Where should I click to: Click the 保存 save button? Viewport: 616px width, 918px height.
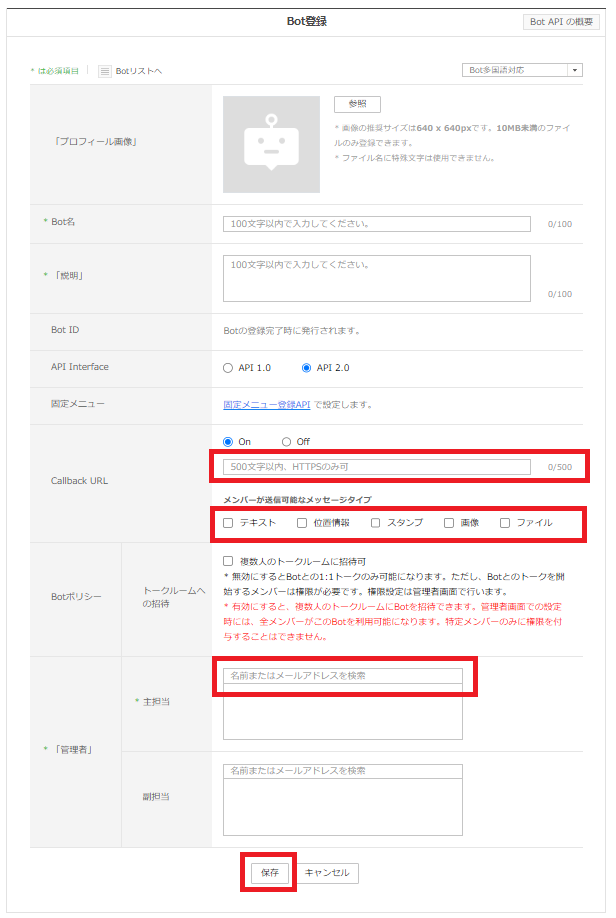click(x=270, y=873)
